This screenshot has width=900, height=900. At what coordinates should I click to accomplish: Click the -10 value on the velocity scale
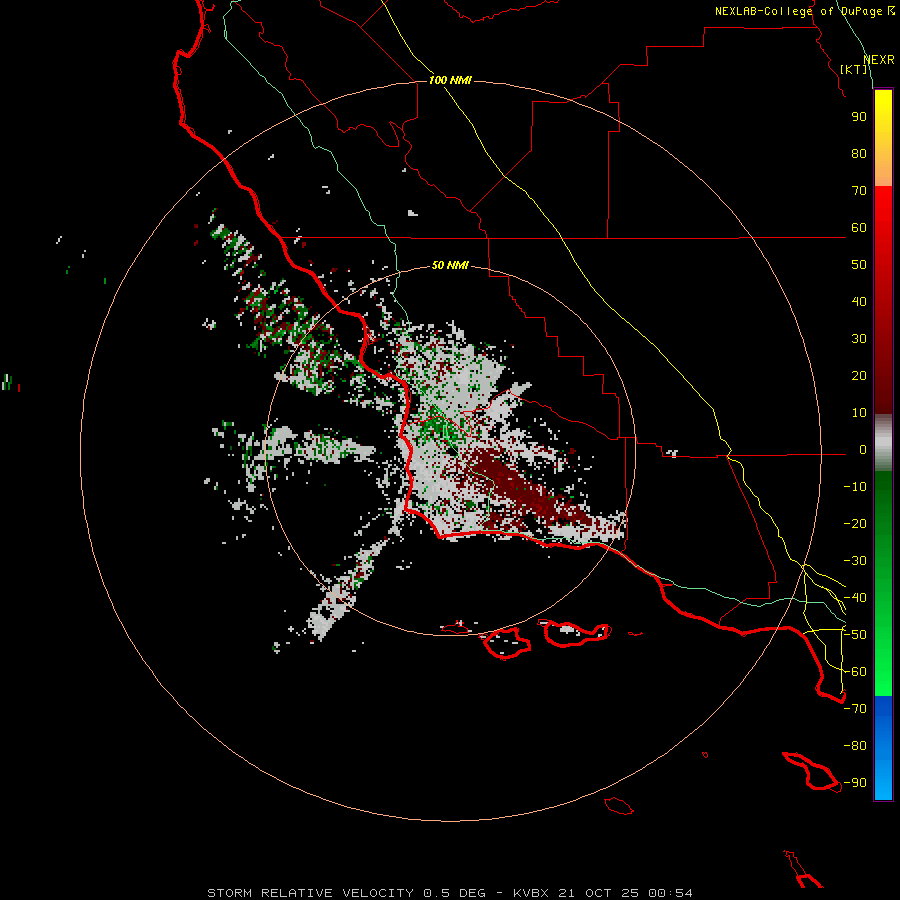(855, 487)
